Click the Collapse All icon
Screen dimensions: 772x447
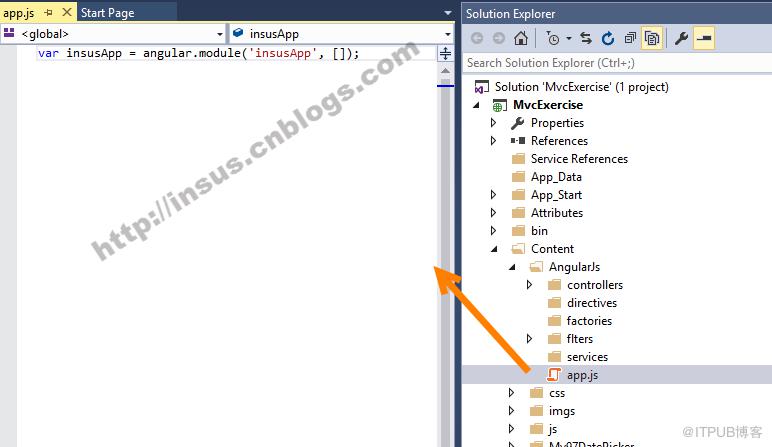tap(630, 38)
